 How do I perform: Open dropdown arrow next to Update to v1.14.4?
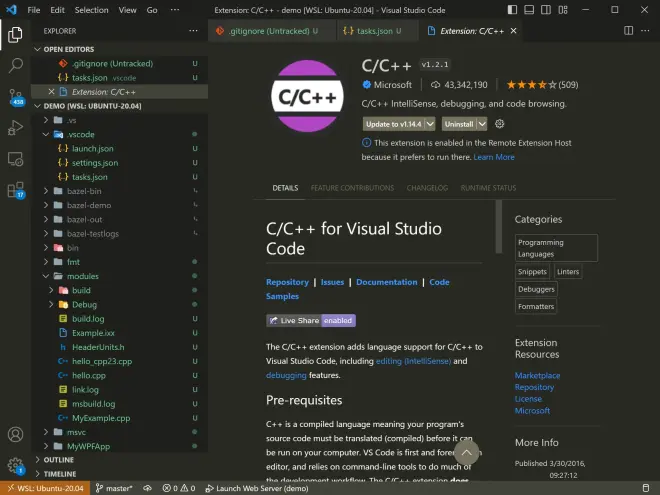point(430,124)
